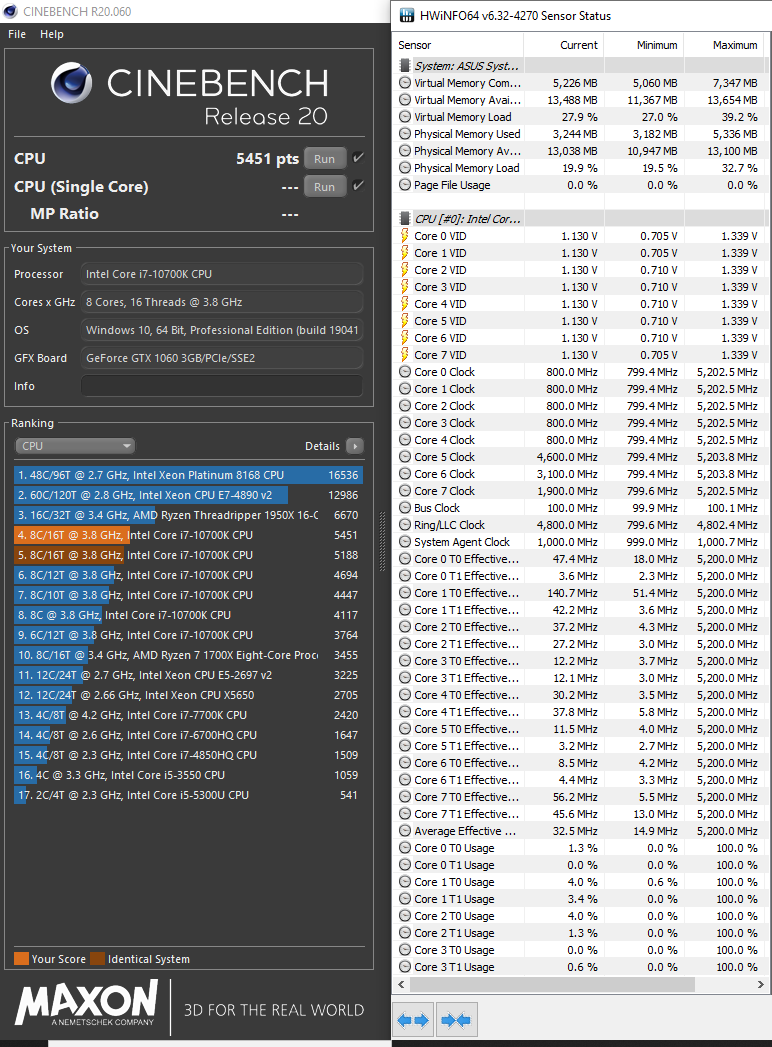Select the Physical Memory Load row
Image resolution: width=772 pixels, height=1047 pixels.
[x=579, y=168]
